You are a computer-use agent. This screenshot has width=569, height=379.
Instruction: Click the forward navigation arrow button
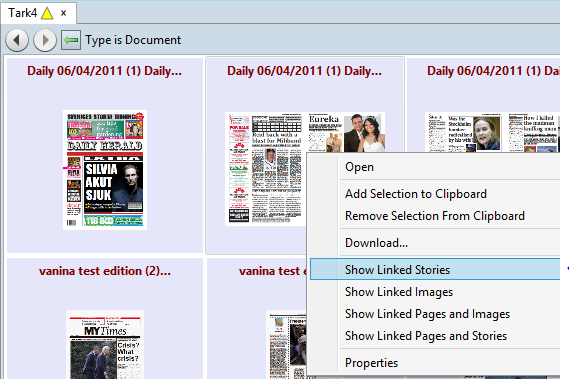45,40
